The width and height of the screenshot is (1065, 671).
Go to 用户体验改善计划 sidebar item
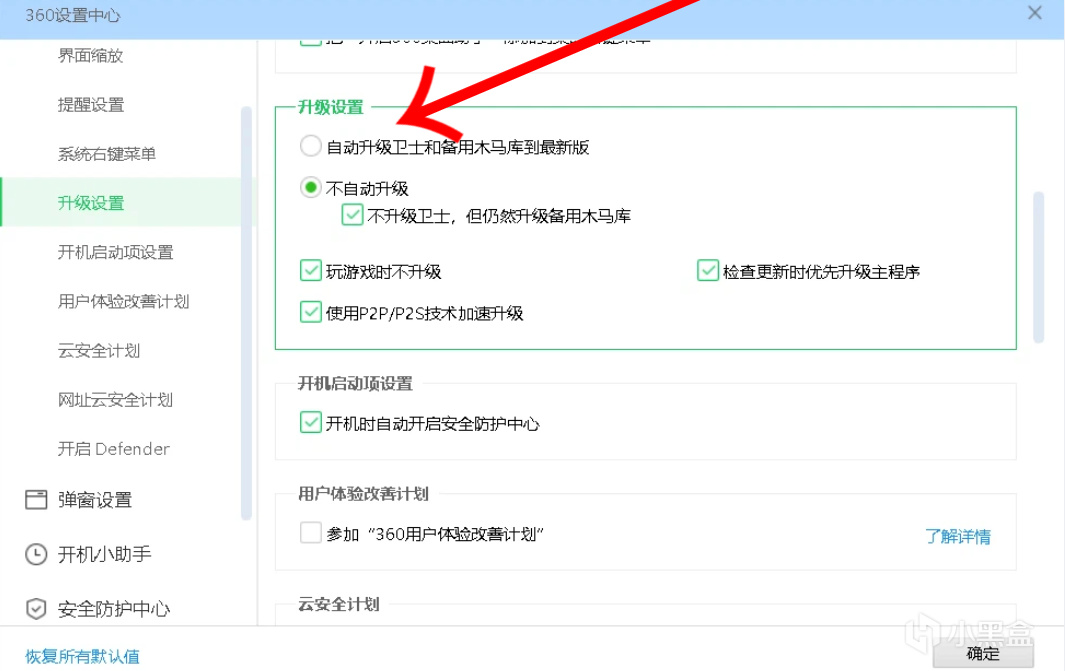click(123, 302)
